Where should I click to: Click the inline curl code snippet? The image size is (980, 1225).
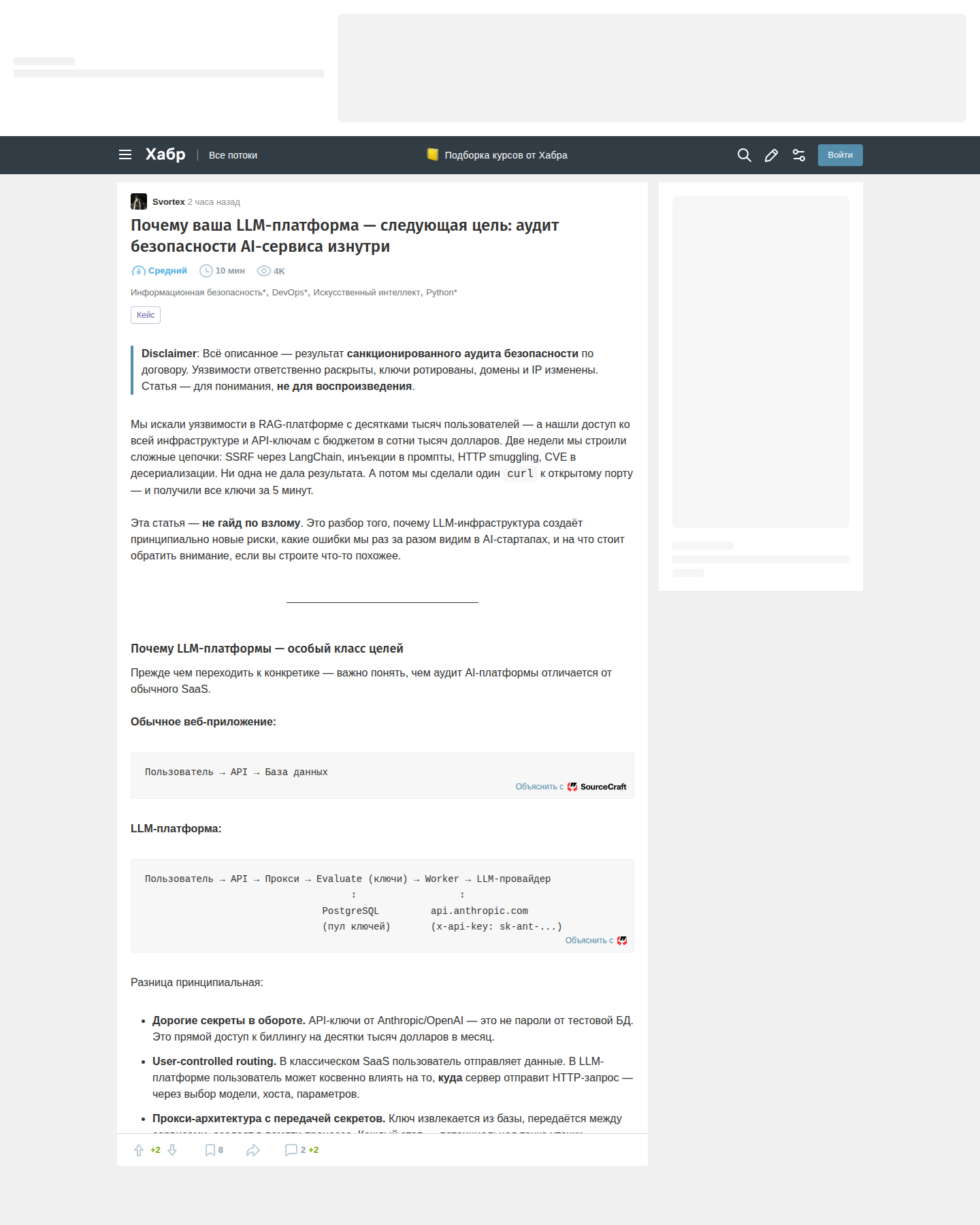tap(520, 474)
